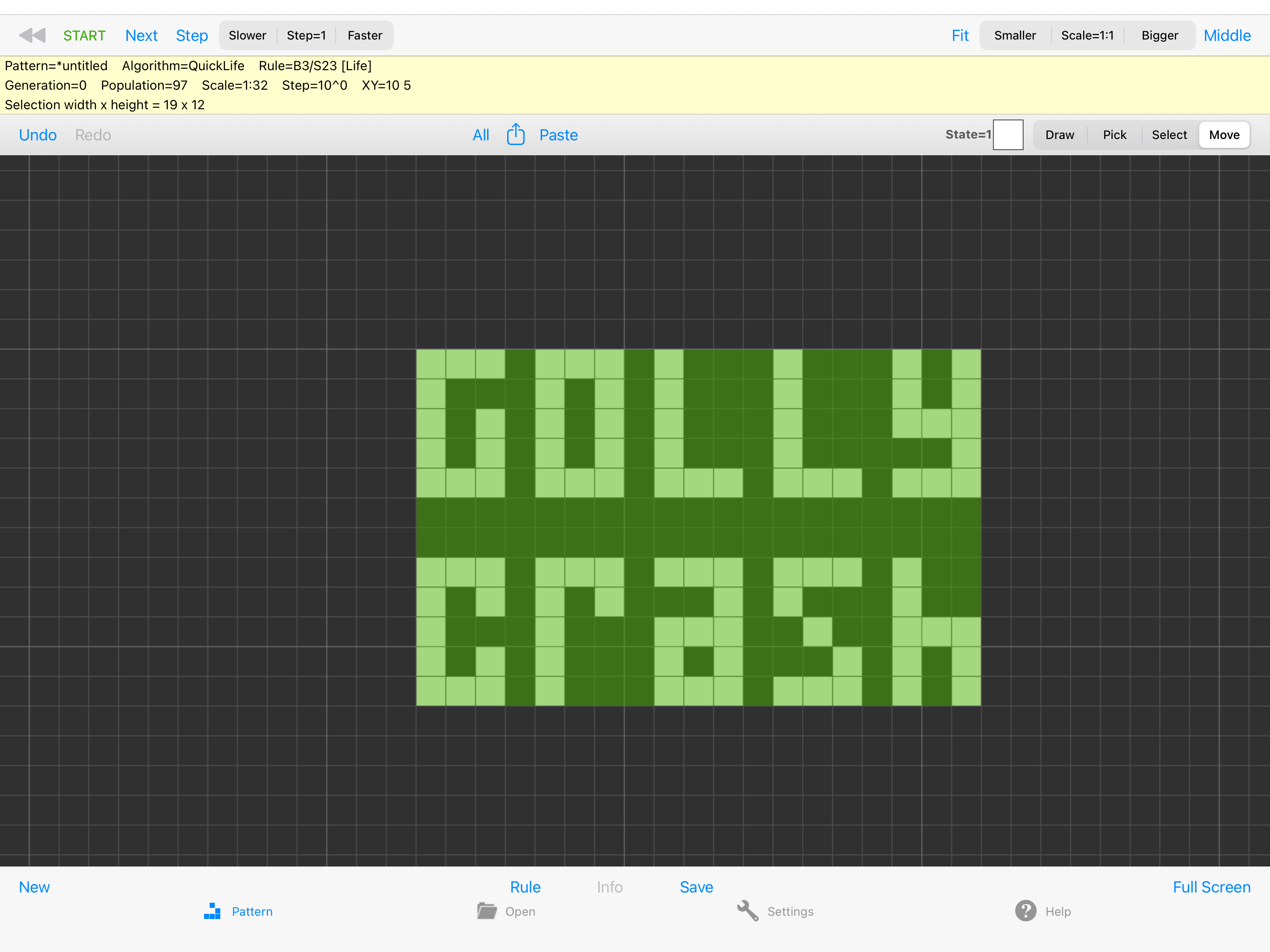Click the Faster speed segment
This screenshot has width=1270, height=952.
coord(364,36)
